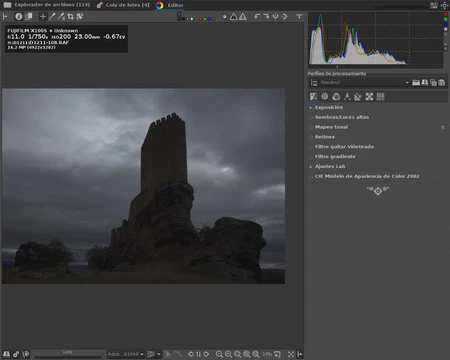450x360 pixels.
Task: Switch to Editor tab
Action: click(x=170, y=5)
